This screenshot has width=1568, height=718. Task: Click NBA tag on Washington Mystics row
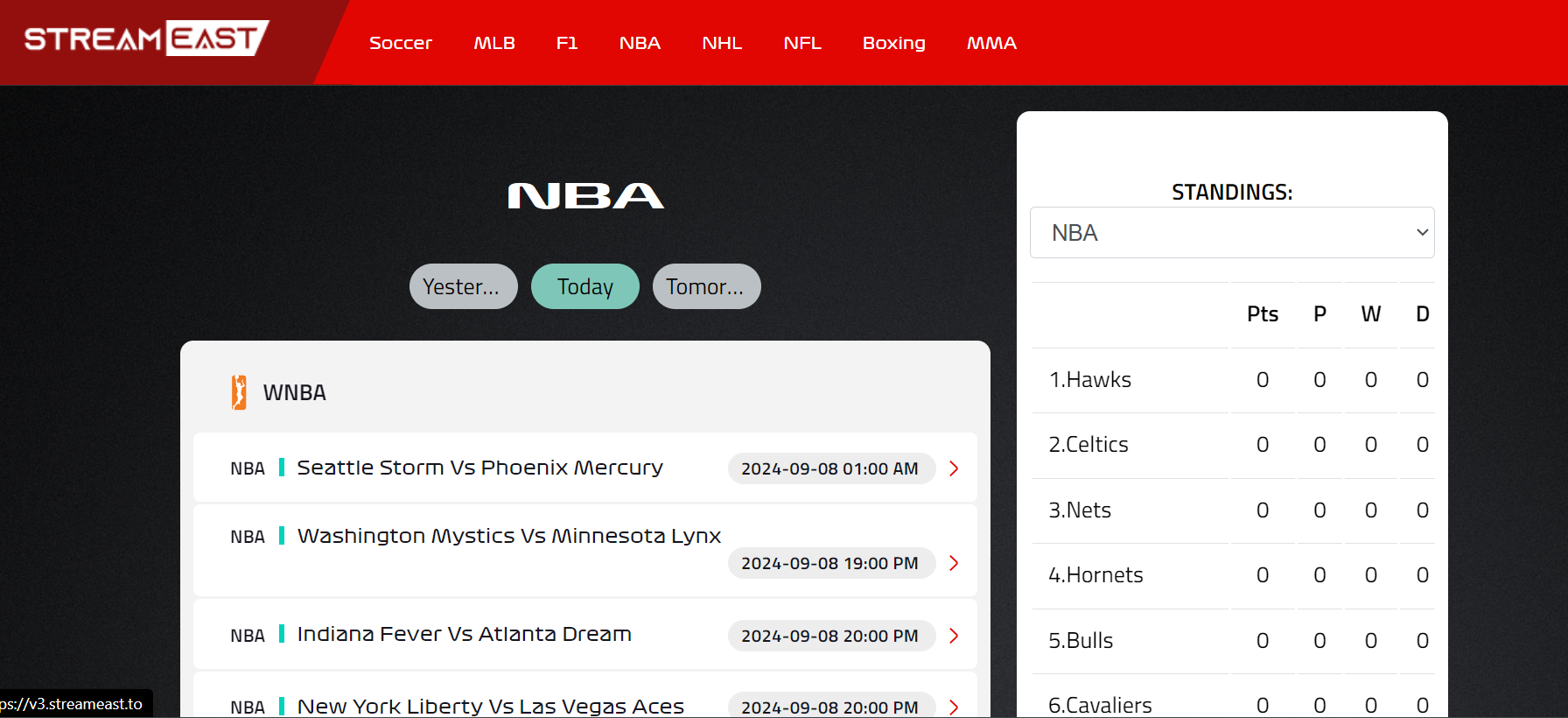click(x=248, y=537)
